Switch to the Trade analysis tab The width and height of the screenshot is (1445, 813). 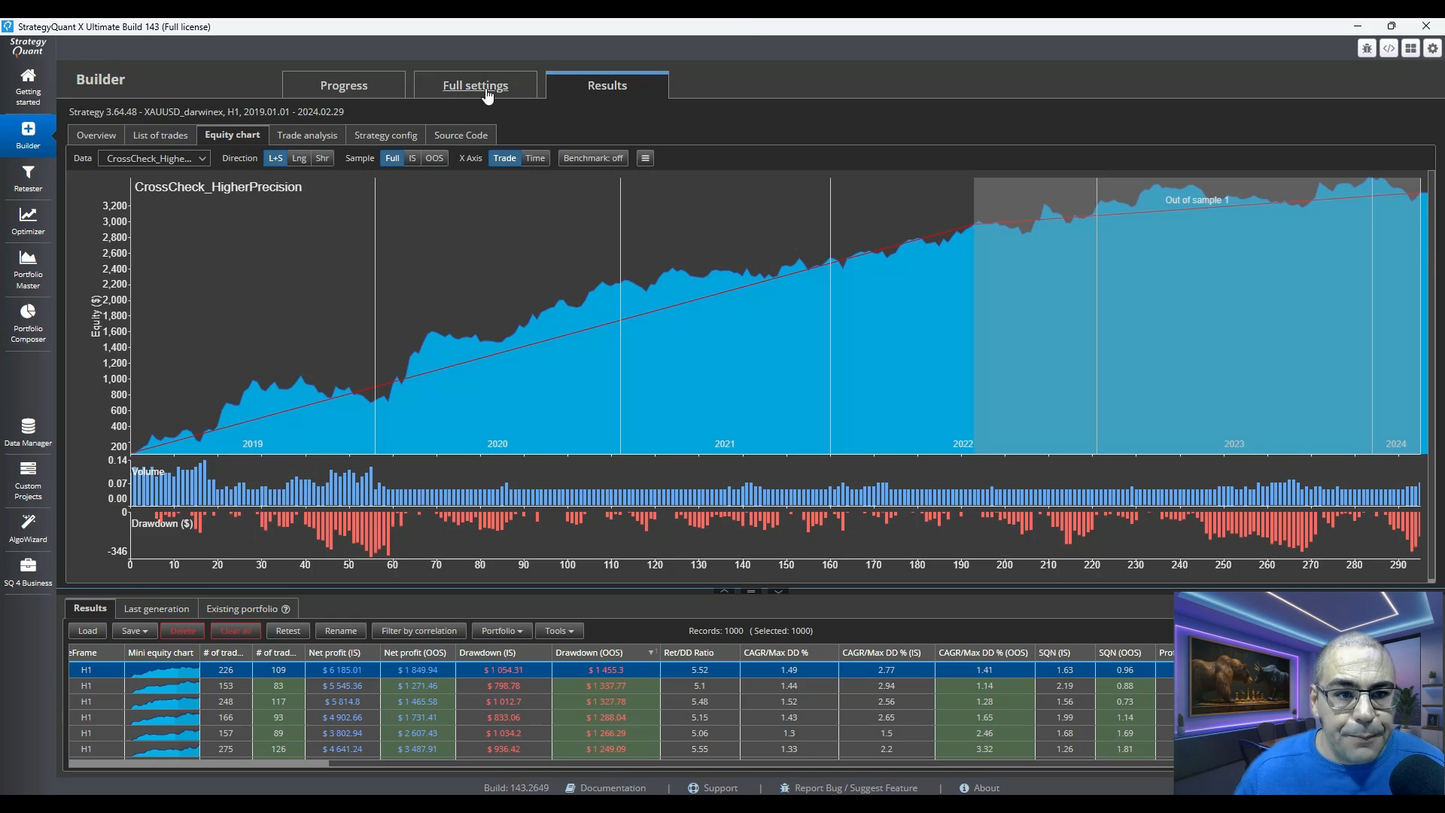307,135
